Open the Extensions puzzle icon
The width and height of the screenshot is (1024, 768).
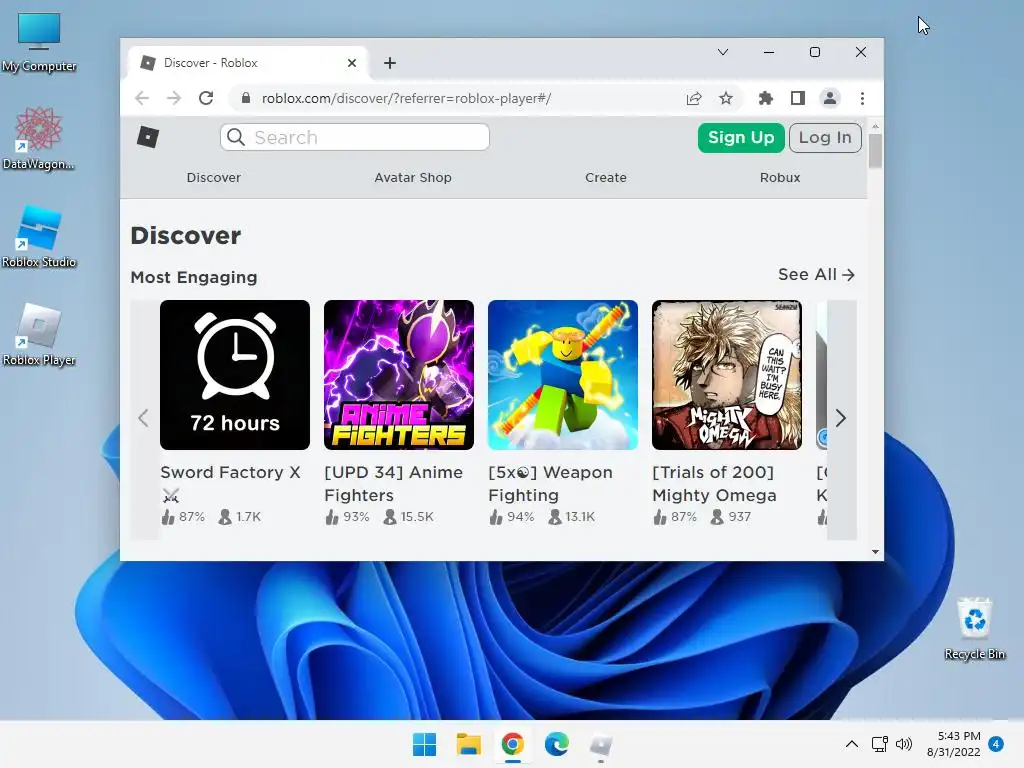pos(765,98)
